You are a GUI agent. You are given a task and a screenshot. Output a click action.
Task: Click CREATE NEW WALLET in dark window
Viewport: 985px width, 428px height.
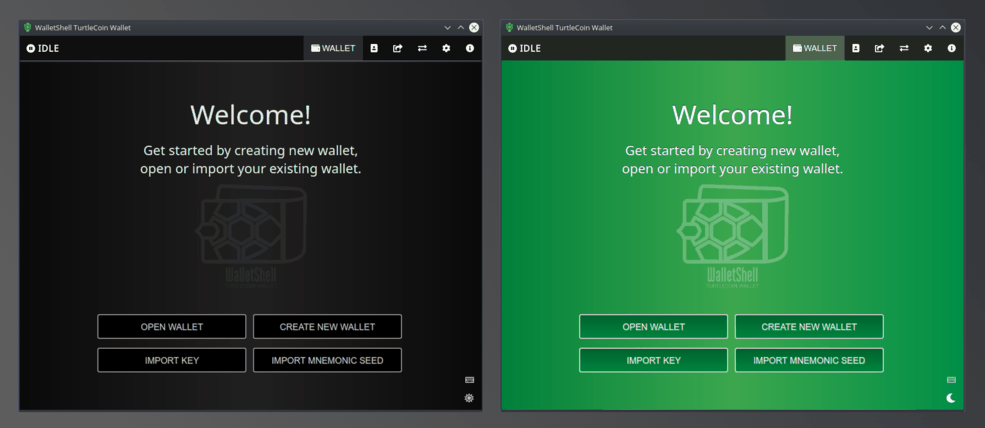pyautogui.click(x=327, y=327)
